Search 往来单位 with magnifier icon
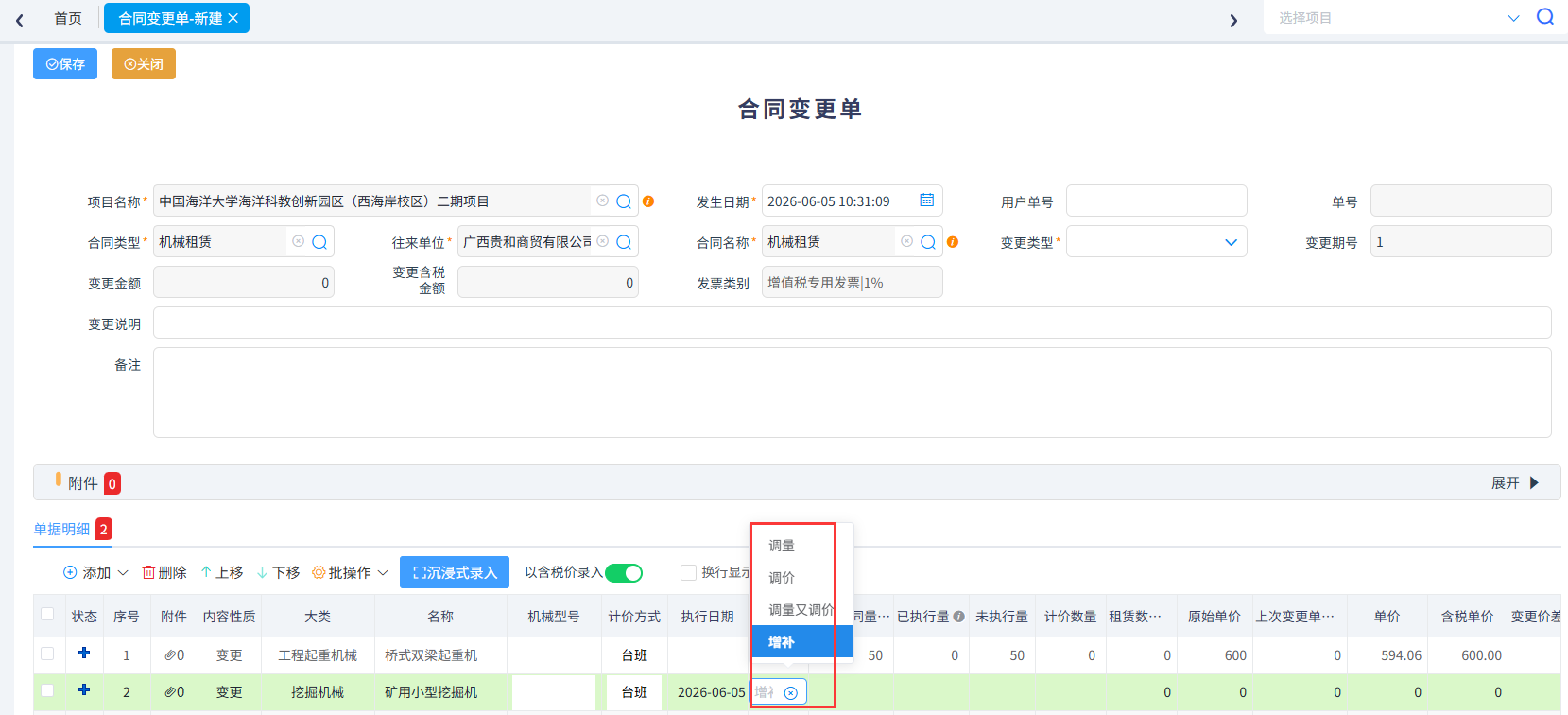Screen dimensions: 1568x715 (x=624, y=242)
